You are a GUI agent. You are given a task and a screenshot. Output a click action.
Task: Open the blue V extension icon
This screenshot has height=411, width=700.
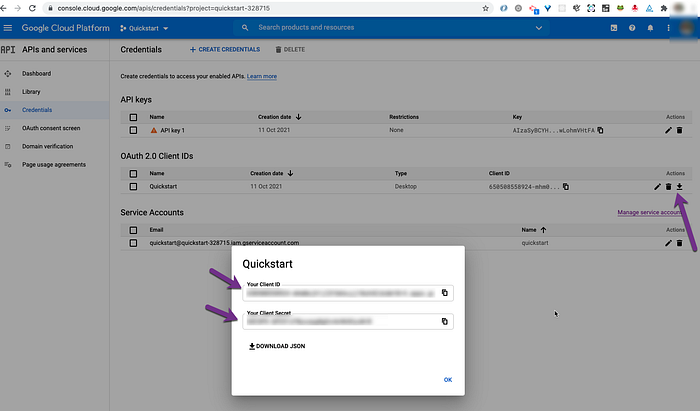tap(548, 8)
